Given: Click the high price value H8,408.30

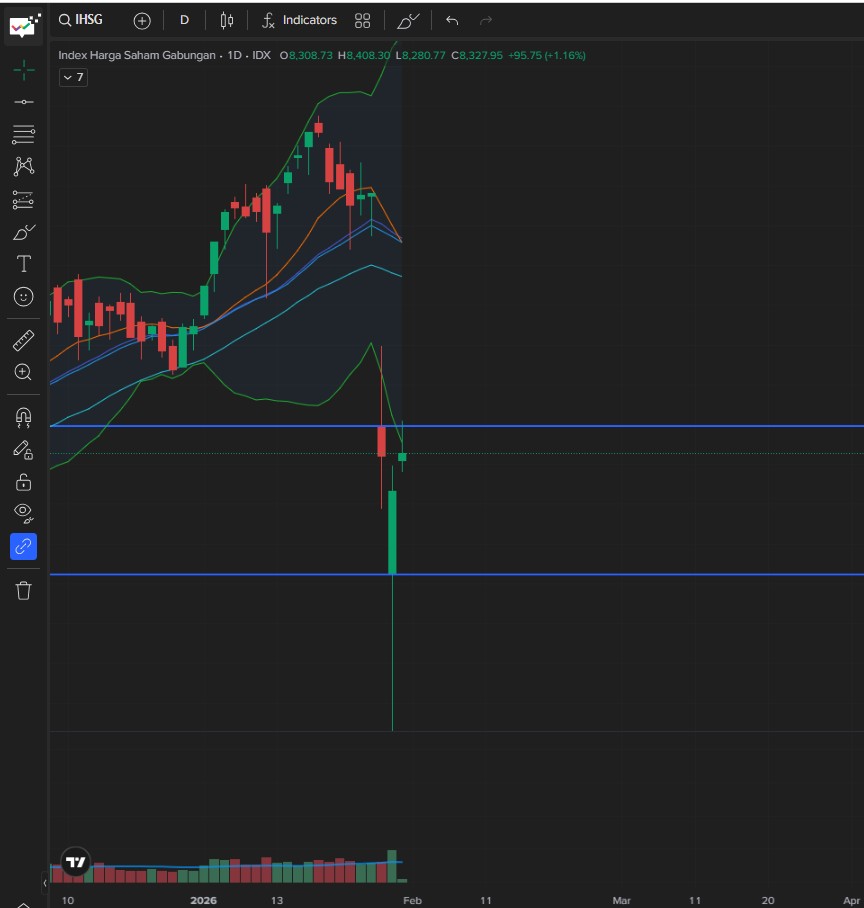Looking at the screenshot, I should (364, 56).
